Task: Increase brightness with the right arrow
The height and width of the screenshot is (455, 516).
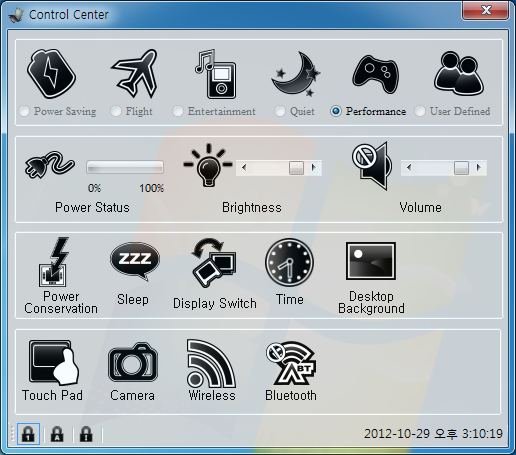Action: [x=314, y=167]
